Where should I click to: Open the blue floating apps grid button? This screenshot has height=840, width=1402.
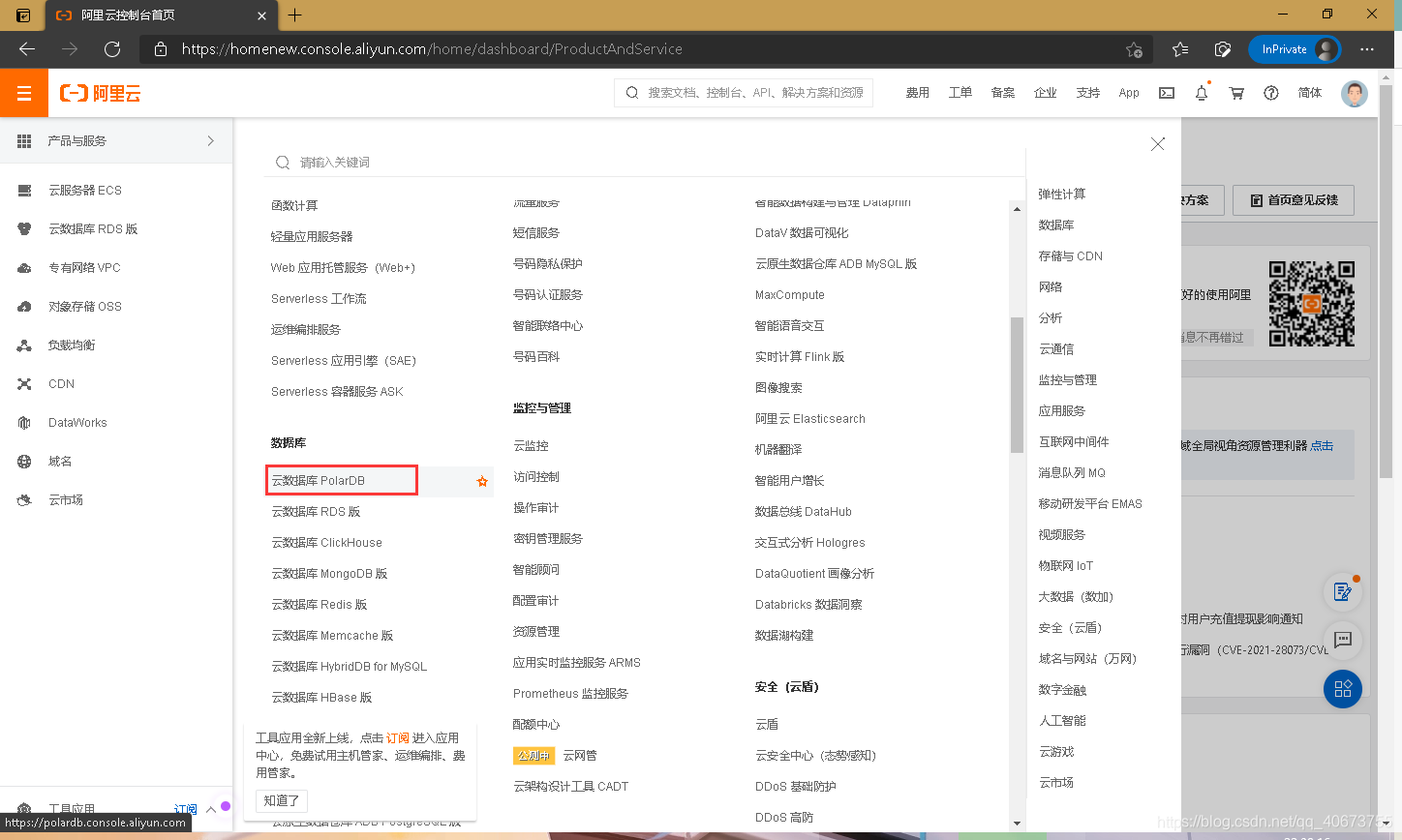[1343, 689]
